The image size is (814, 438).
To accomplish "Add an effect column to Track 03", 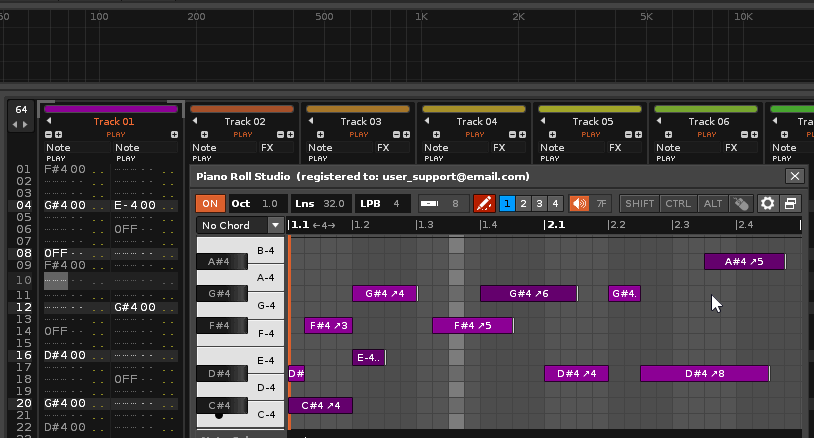I will tap(406, 134).
